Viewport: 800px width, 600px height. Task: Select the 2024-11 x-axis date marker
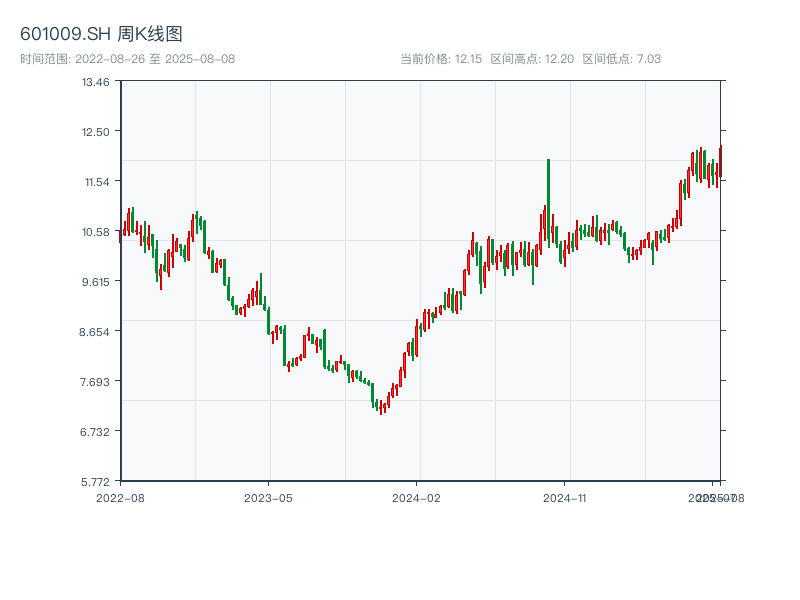(565, 497)
